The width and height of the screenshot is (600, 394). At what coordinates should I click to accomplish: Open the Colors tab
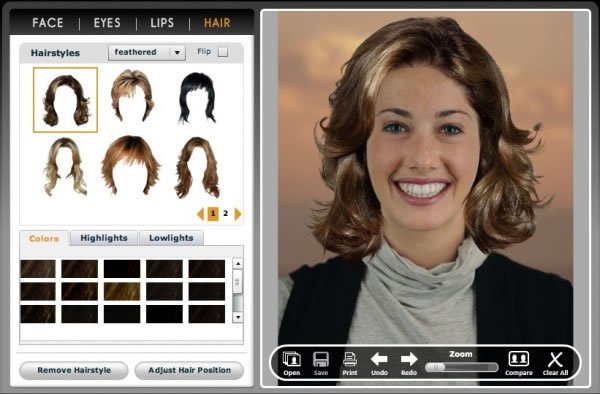[44, 238]
